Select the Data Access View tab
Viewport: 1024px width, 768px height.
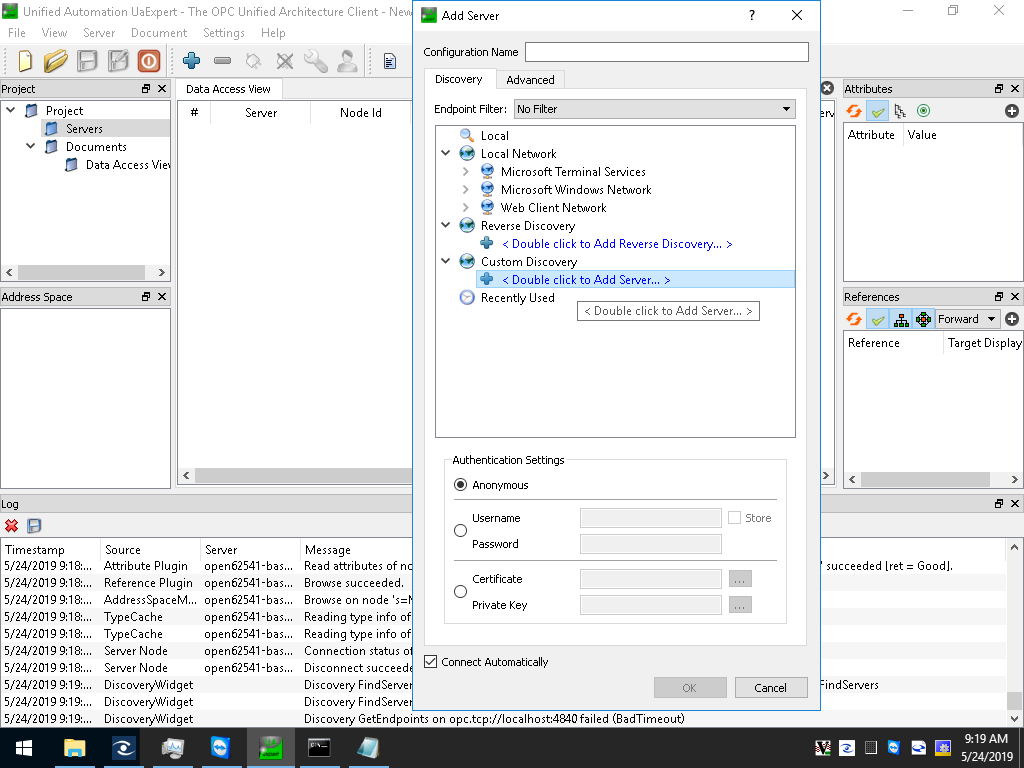coord(228,89)
